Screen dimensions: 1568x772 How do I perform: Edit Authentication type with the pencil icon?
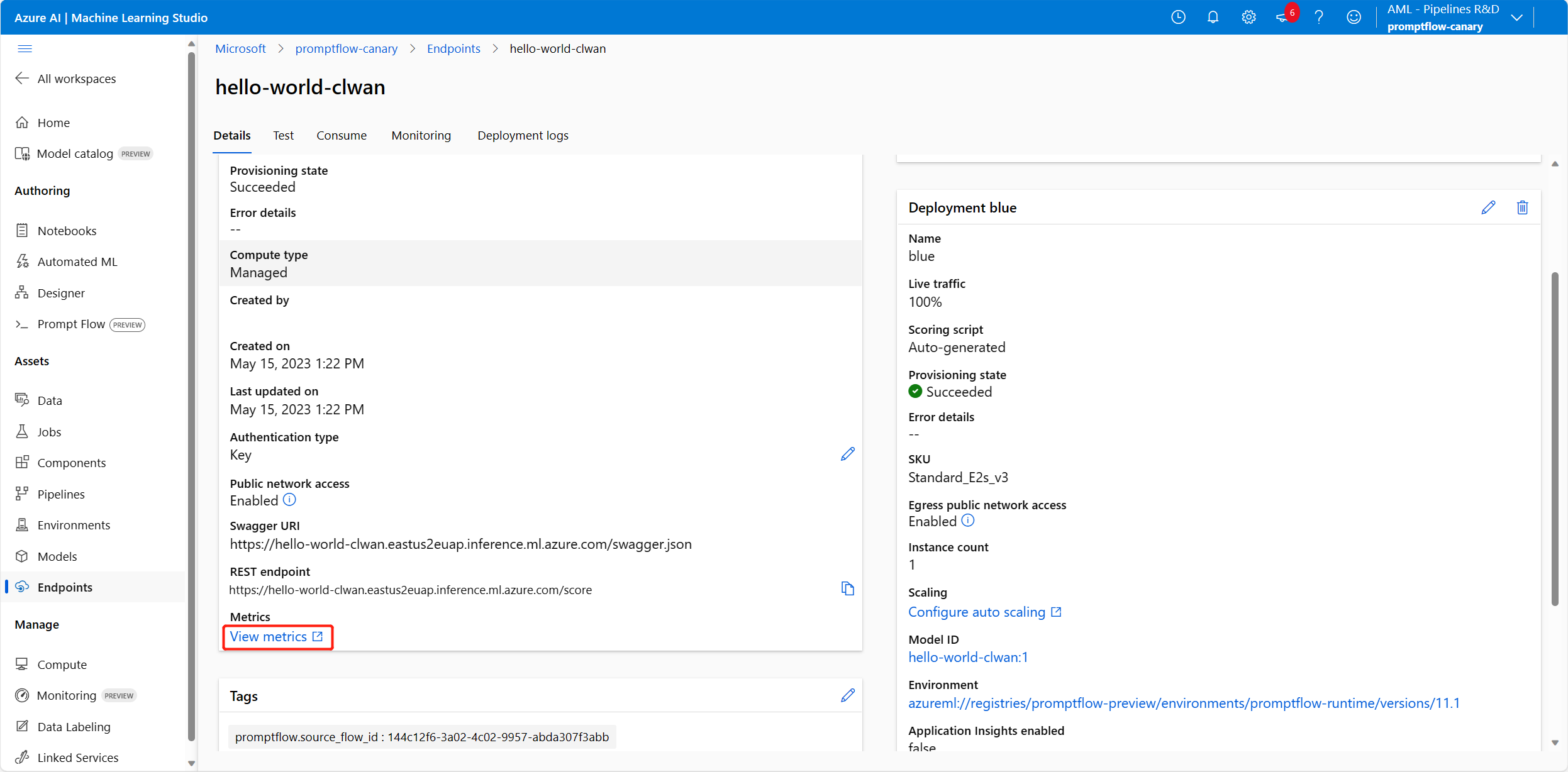pyautogui.click(x=847, y=454)
